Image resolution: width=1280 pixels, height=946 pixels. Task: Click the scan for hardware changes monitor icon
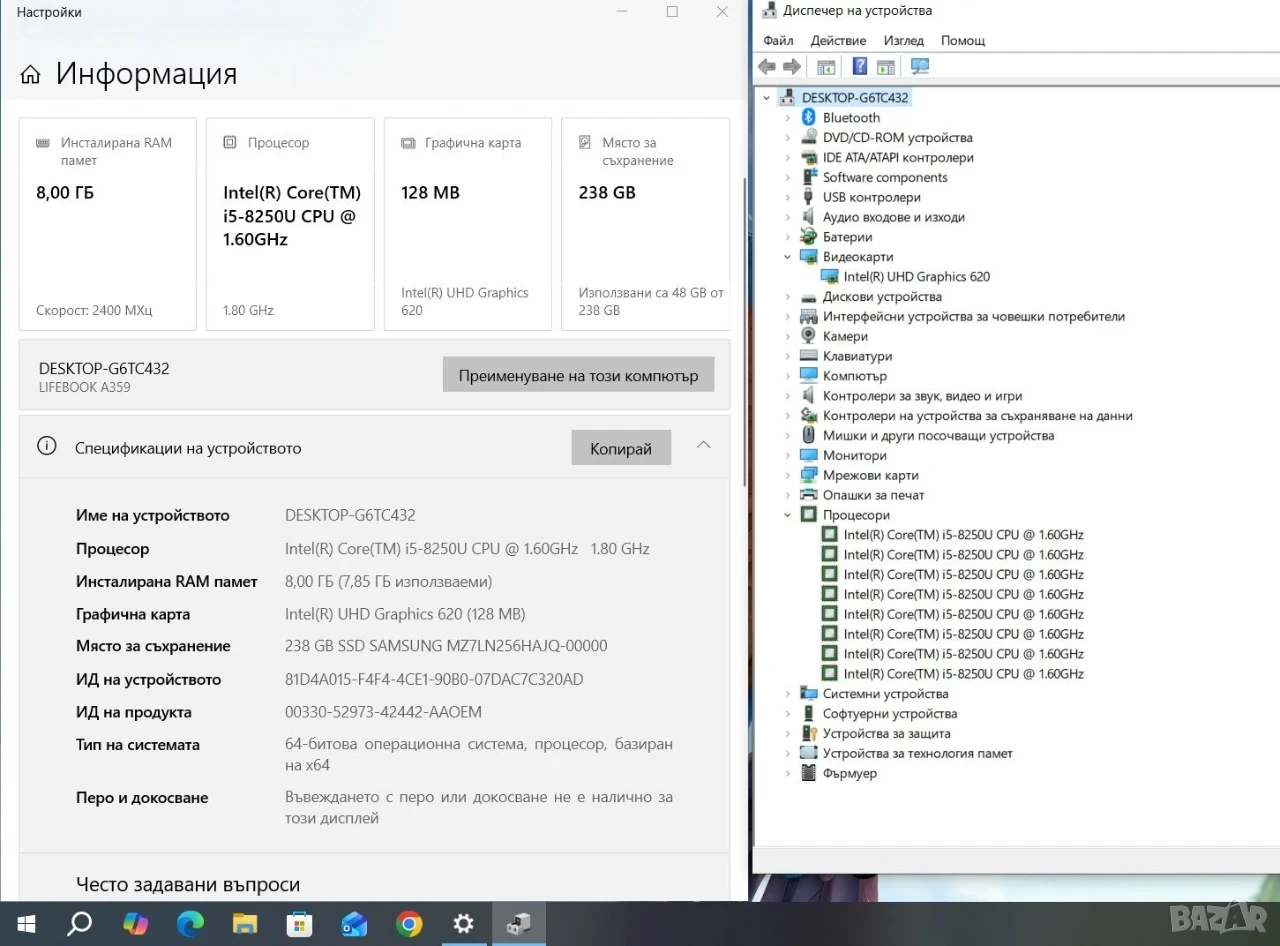click(920, 67)
